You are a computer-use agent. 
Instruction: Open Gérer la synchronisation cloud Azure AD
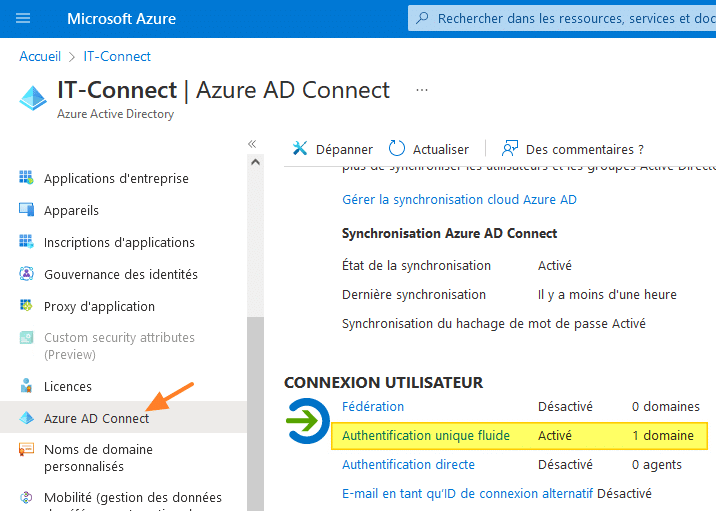[459, 199]
